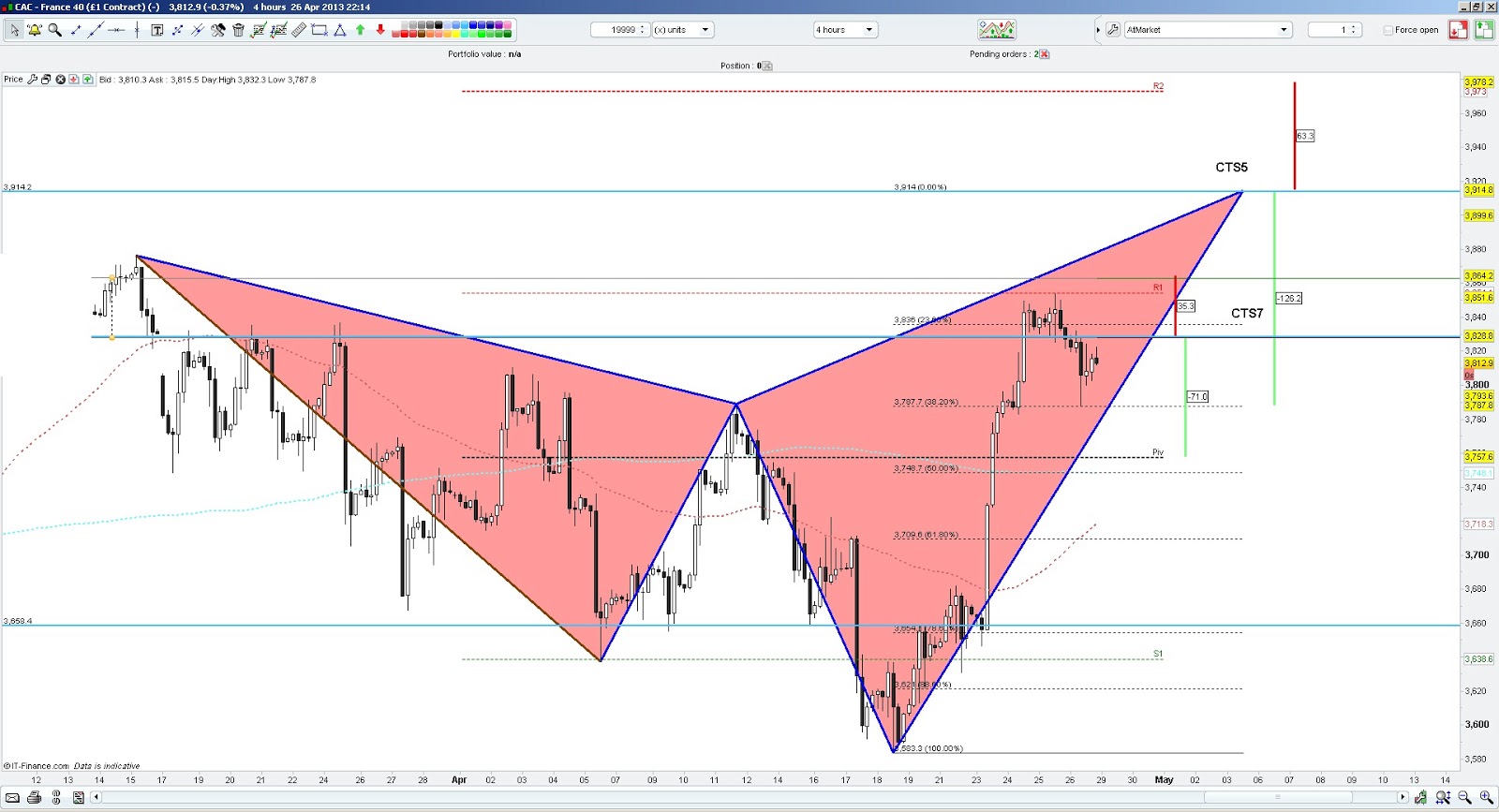Select the dashed blue line tool

177,30
